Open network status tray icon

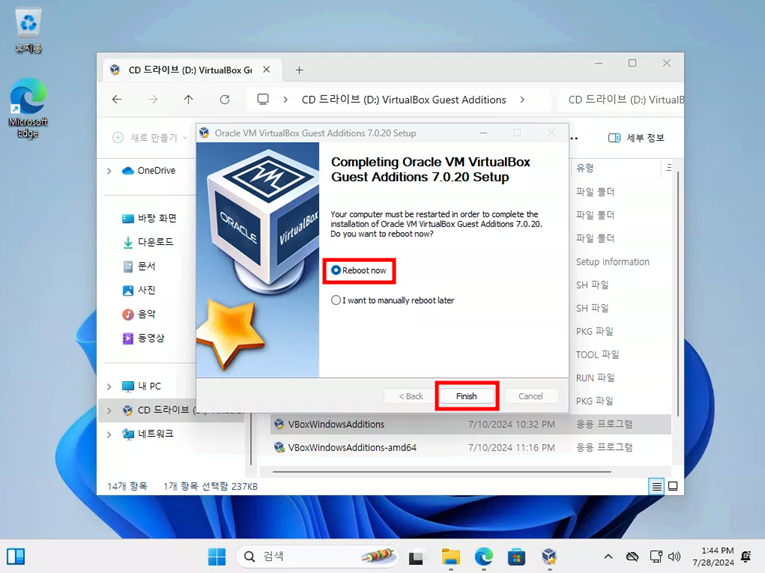(656, 556)
